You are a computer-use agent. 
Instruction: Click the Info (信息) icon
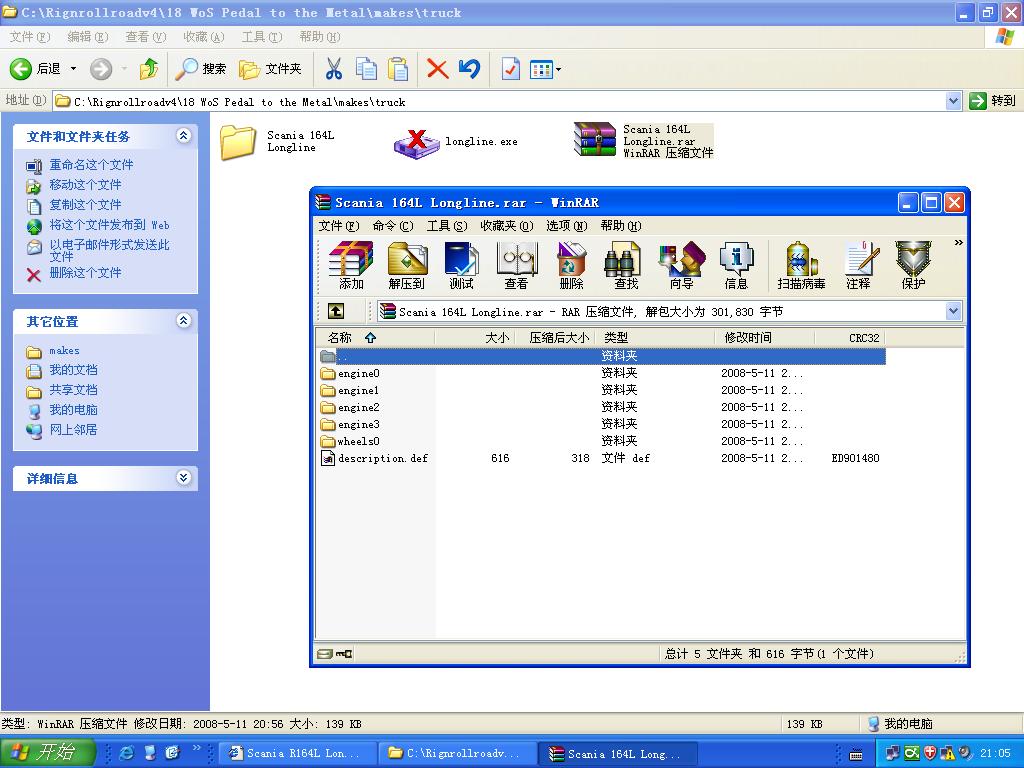[736, 265]
